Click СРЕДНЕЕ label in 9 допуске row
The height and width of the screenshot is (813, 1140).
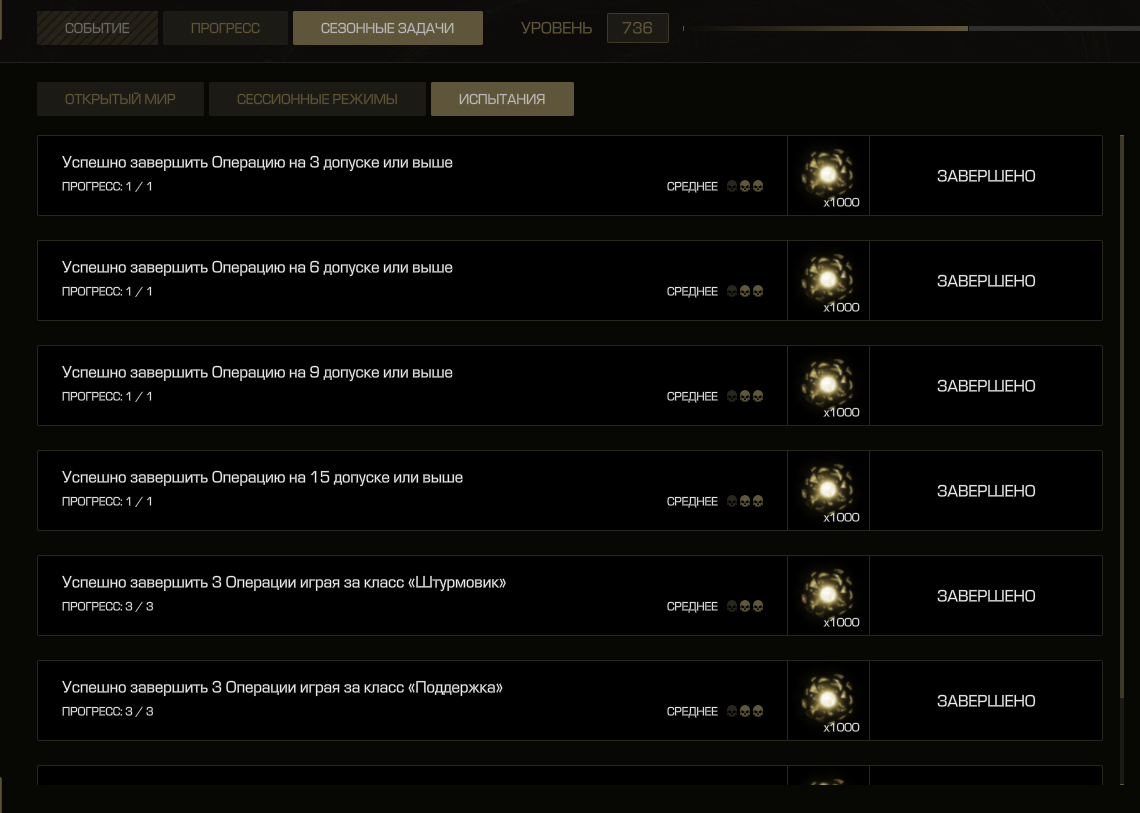[x=692, y=396]
